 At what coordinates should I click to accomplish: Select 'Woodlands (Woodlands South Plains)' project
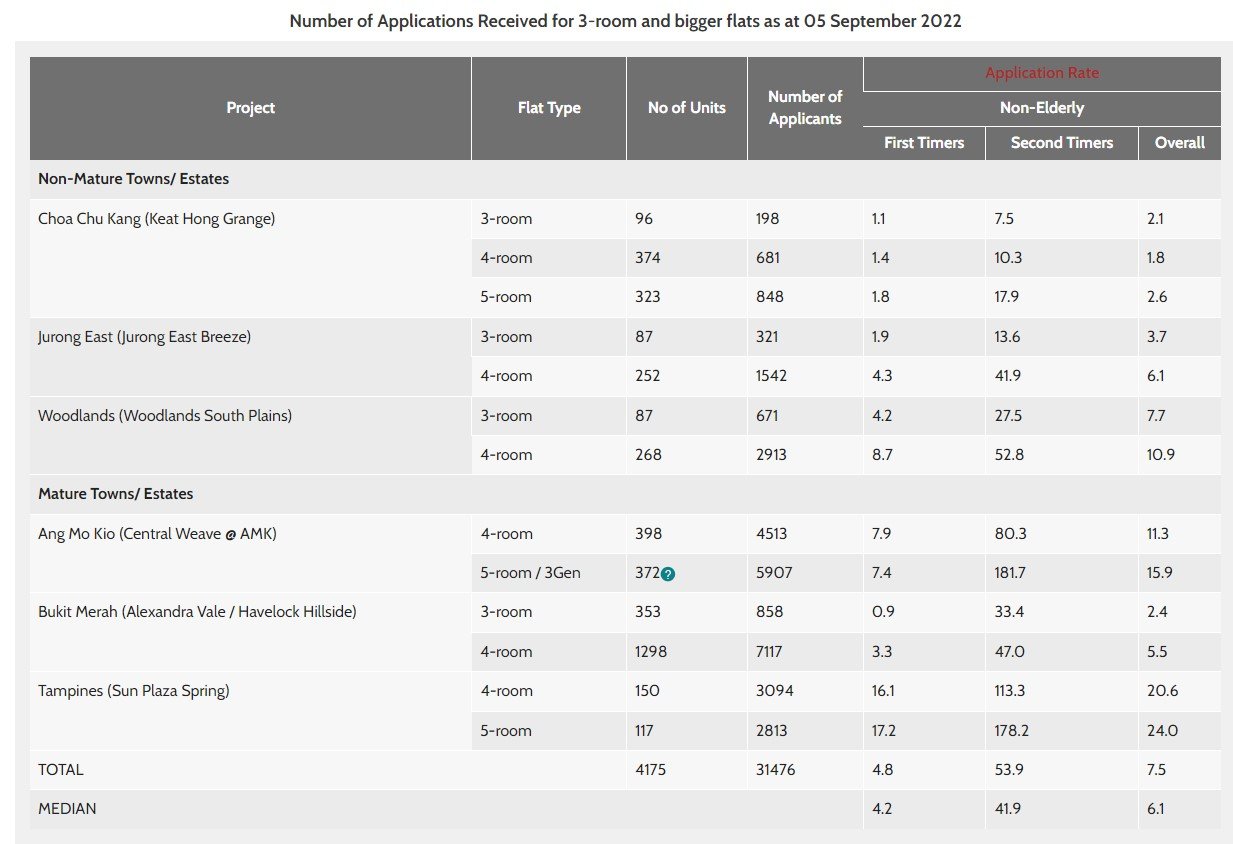(165, 416)
